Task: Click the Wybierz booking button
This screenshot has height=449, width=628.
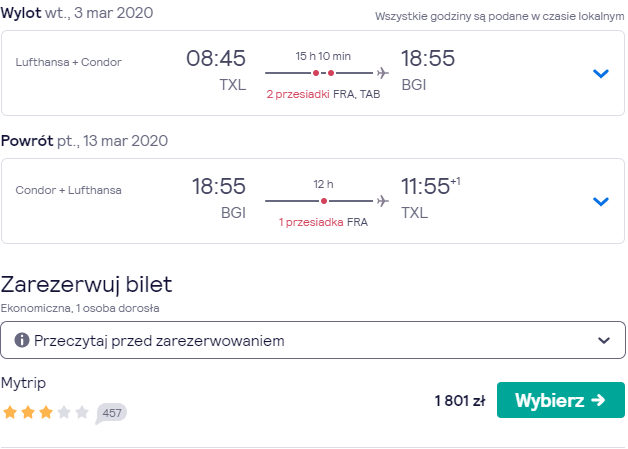Action: click(x=561, y=400)
